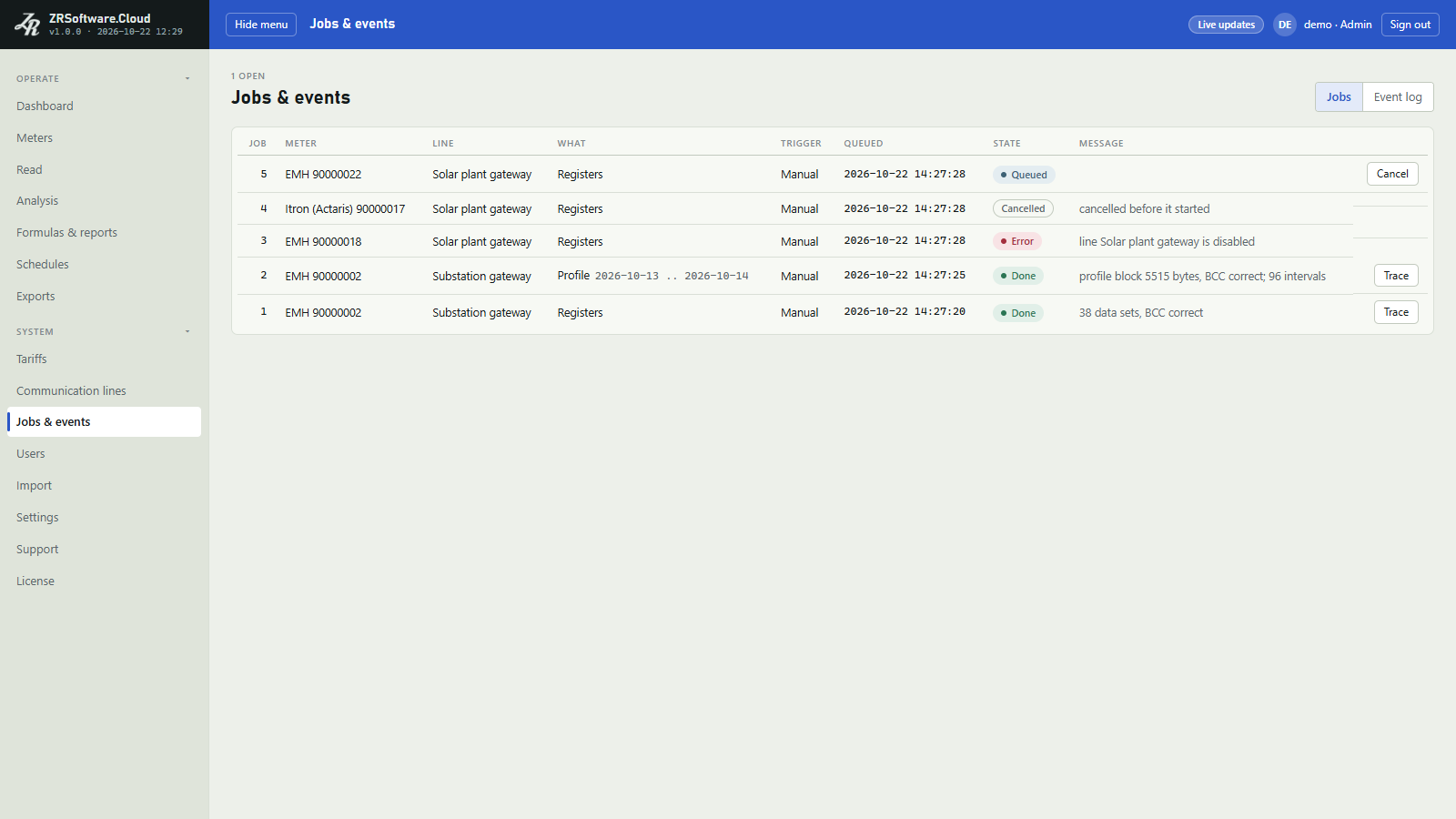Open Formulas & reports
The height and width of the screenshot is (819, 1456).
(x=104, y=233)
